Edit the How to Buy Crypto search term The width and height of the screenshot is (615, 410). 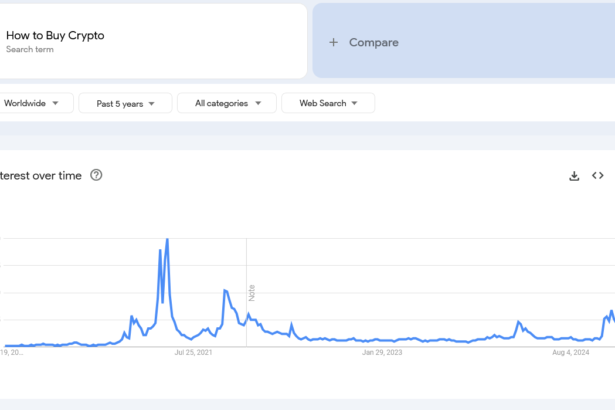coord(55,35)
